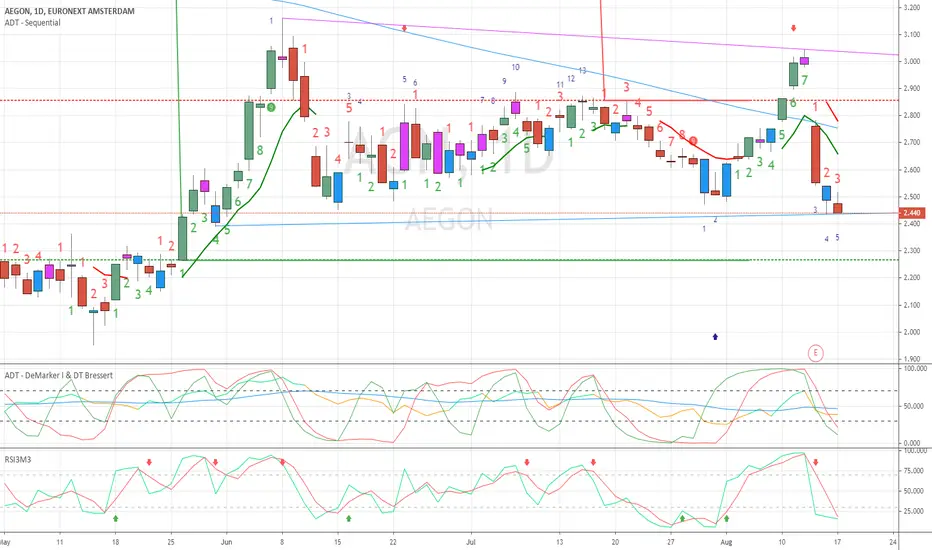Select the ADT - Sequential indicator label
The width and height of the screenshot is (932, 550).
tap(33, 23)
